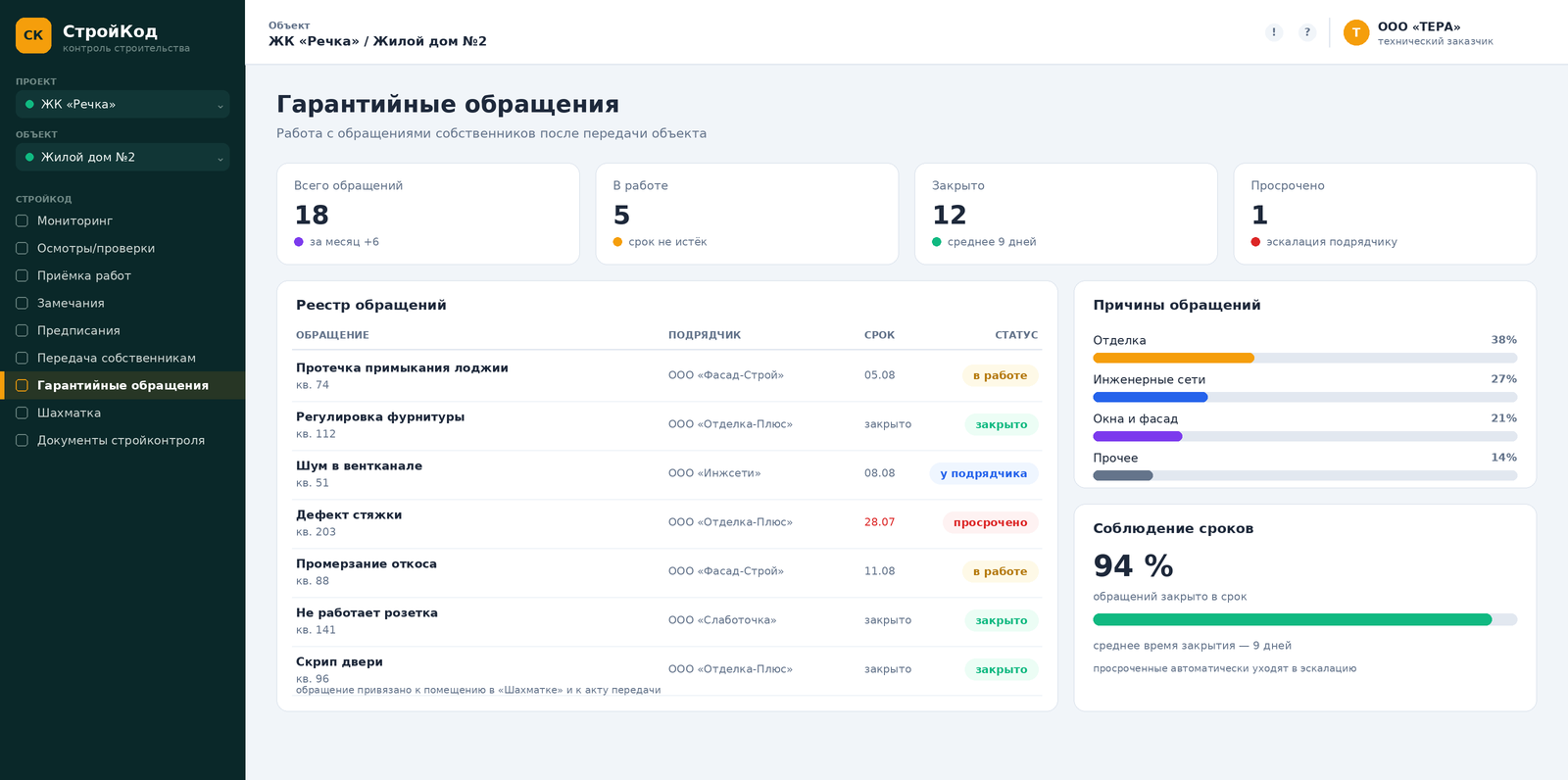
Task: Open the Просрочено 1 card
Action: pos(1385,214)
